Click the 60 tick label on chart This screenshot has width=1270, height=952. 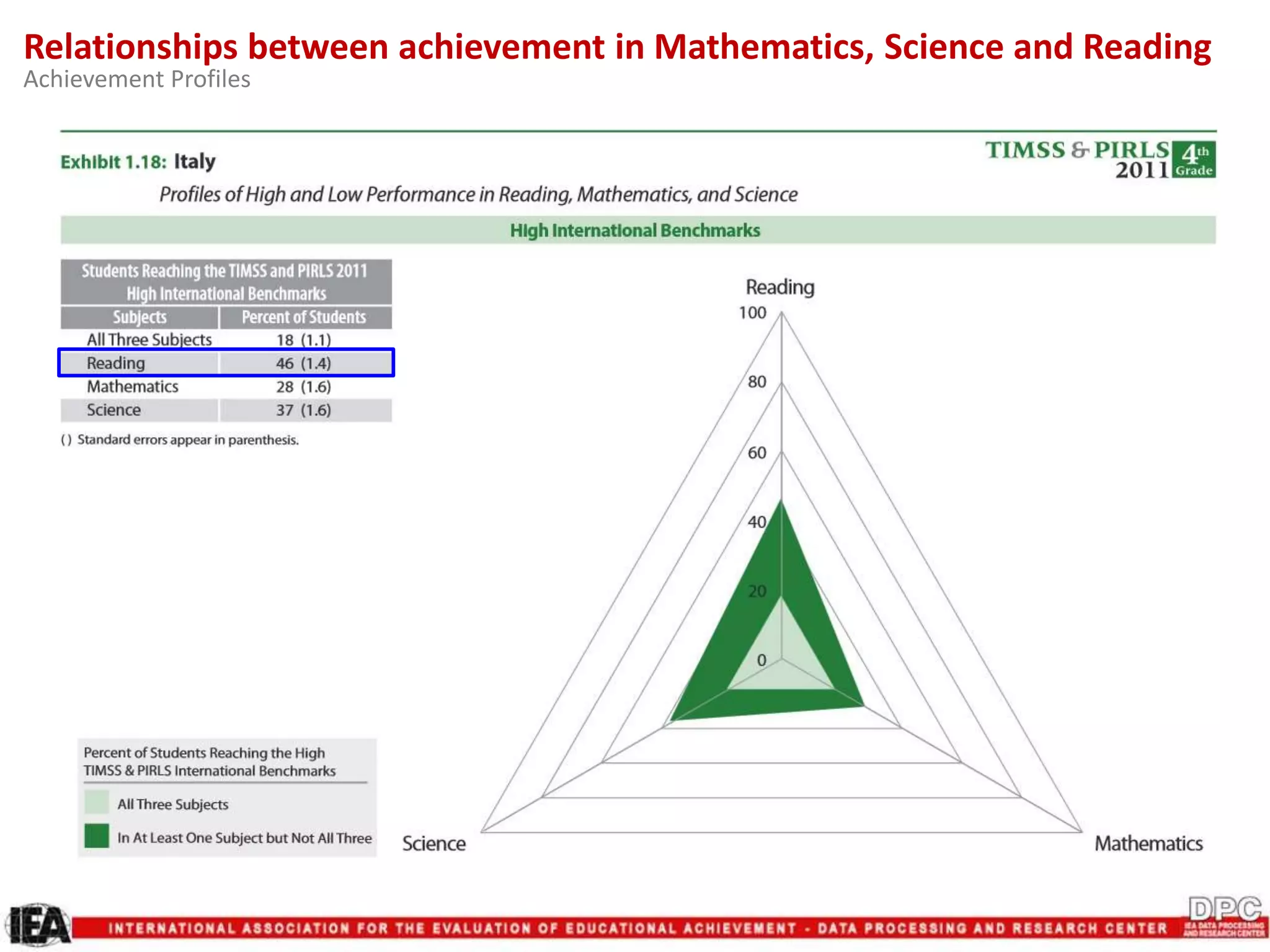[x=757, y=453]
